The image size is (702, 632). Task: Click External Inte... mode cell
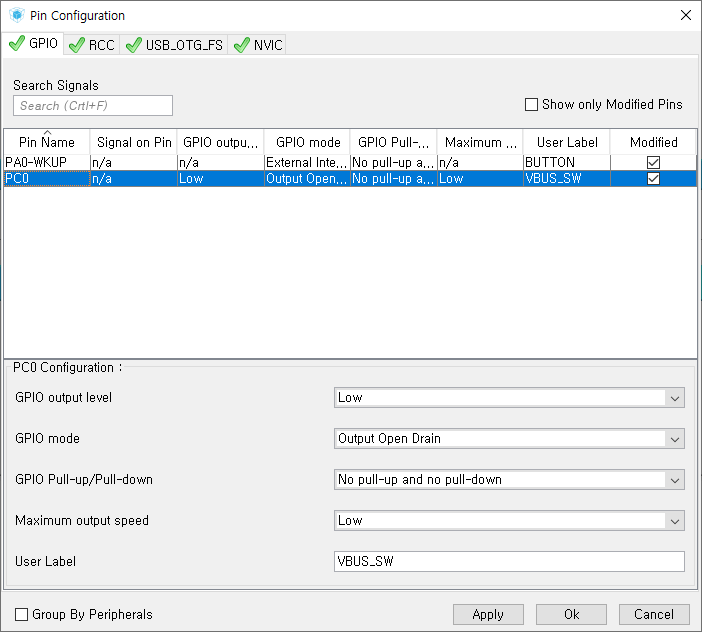pyautogui.click(x=307, y=162)
